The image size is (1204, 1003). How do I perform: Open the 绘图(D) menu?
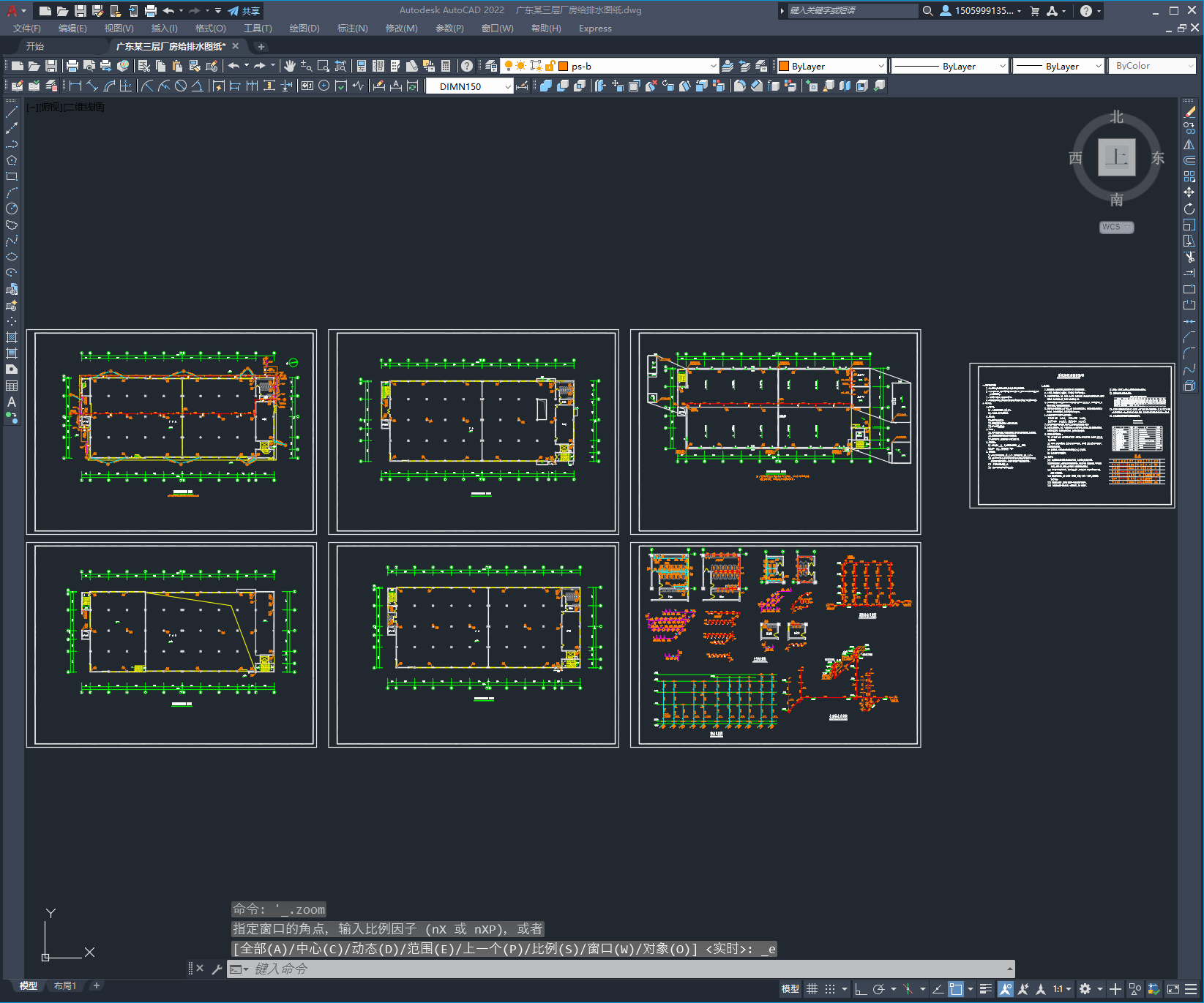(x=304, y=29)
